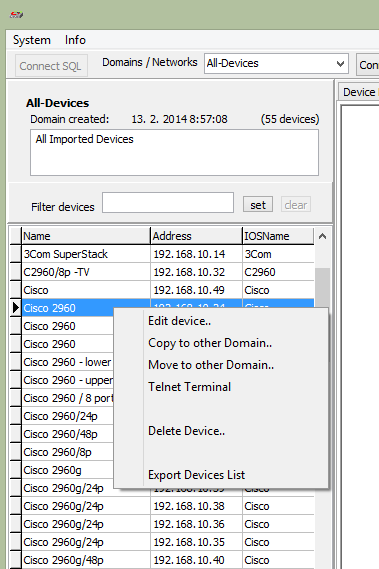Open the Domains / Networks All-Devices dropdown
The height and width of the screenshot is (569, 379).
(x=276, y=64)
